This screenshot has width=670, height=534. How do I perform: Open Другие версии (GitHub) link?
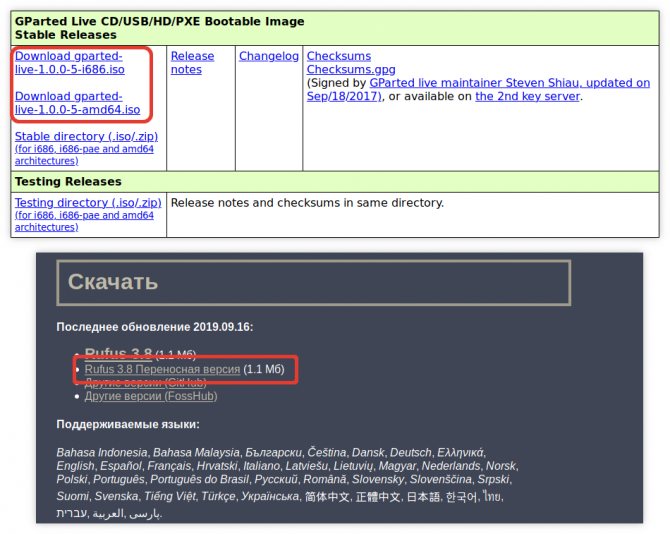145,382
